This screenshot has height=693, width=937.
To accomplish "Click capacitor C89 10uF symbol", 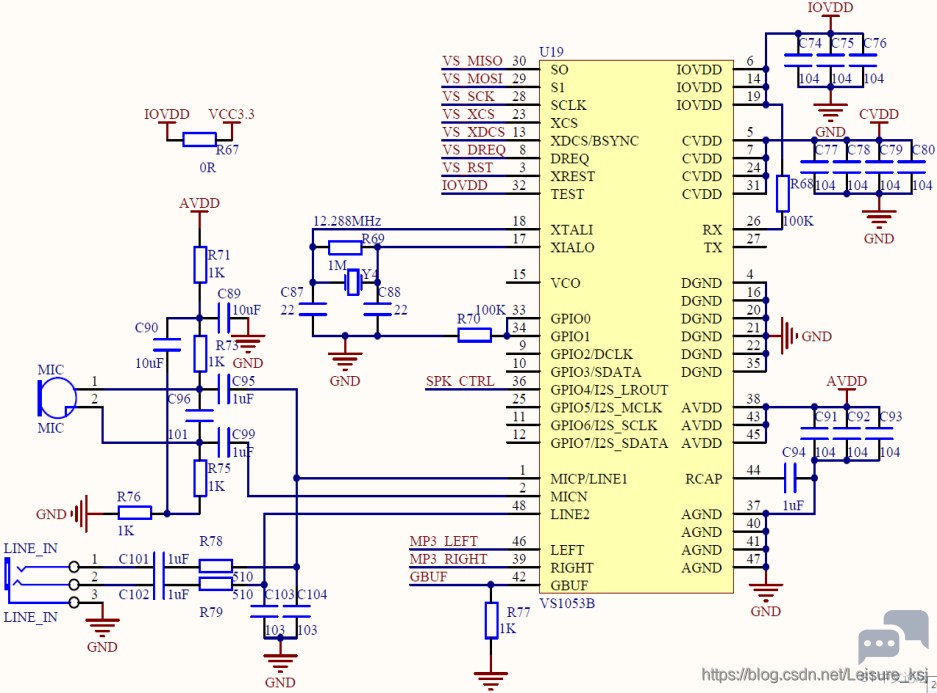I will (x=223, y=318).
